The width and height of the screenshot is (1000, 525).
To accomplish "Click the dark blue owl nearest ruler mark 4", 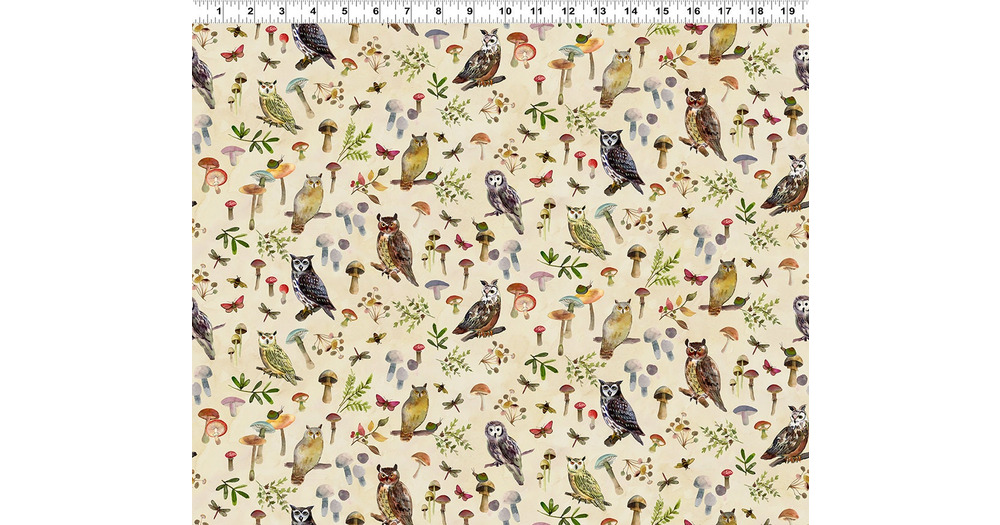I will click(x=314, y=44).
